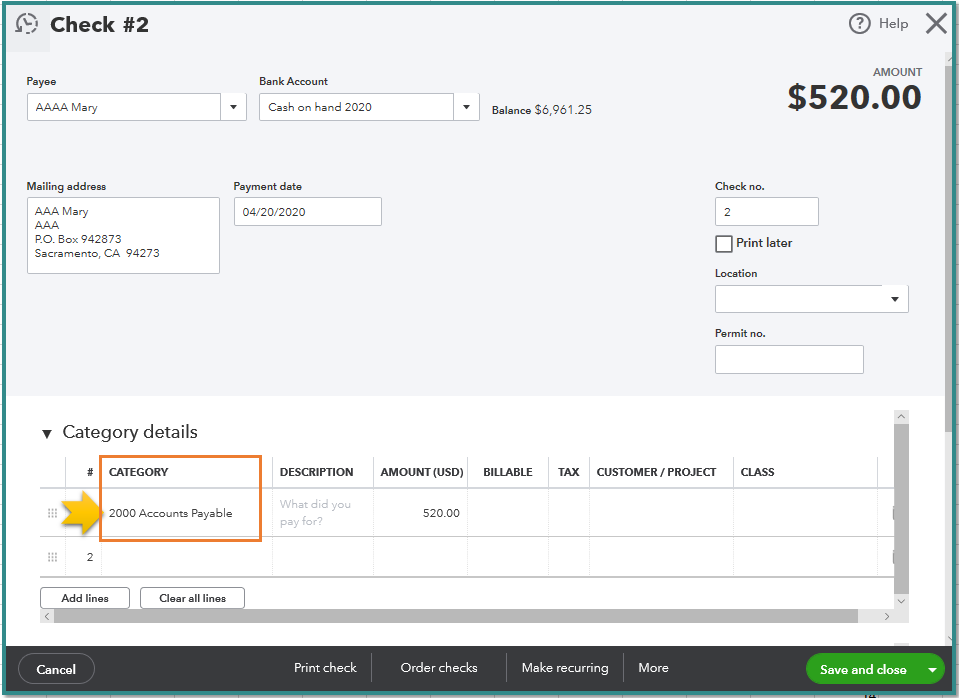Click the DESCRIPTION column header
959x698 pixels.
(316, 472)
